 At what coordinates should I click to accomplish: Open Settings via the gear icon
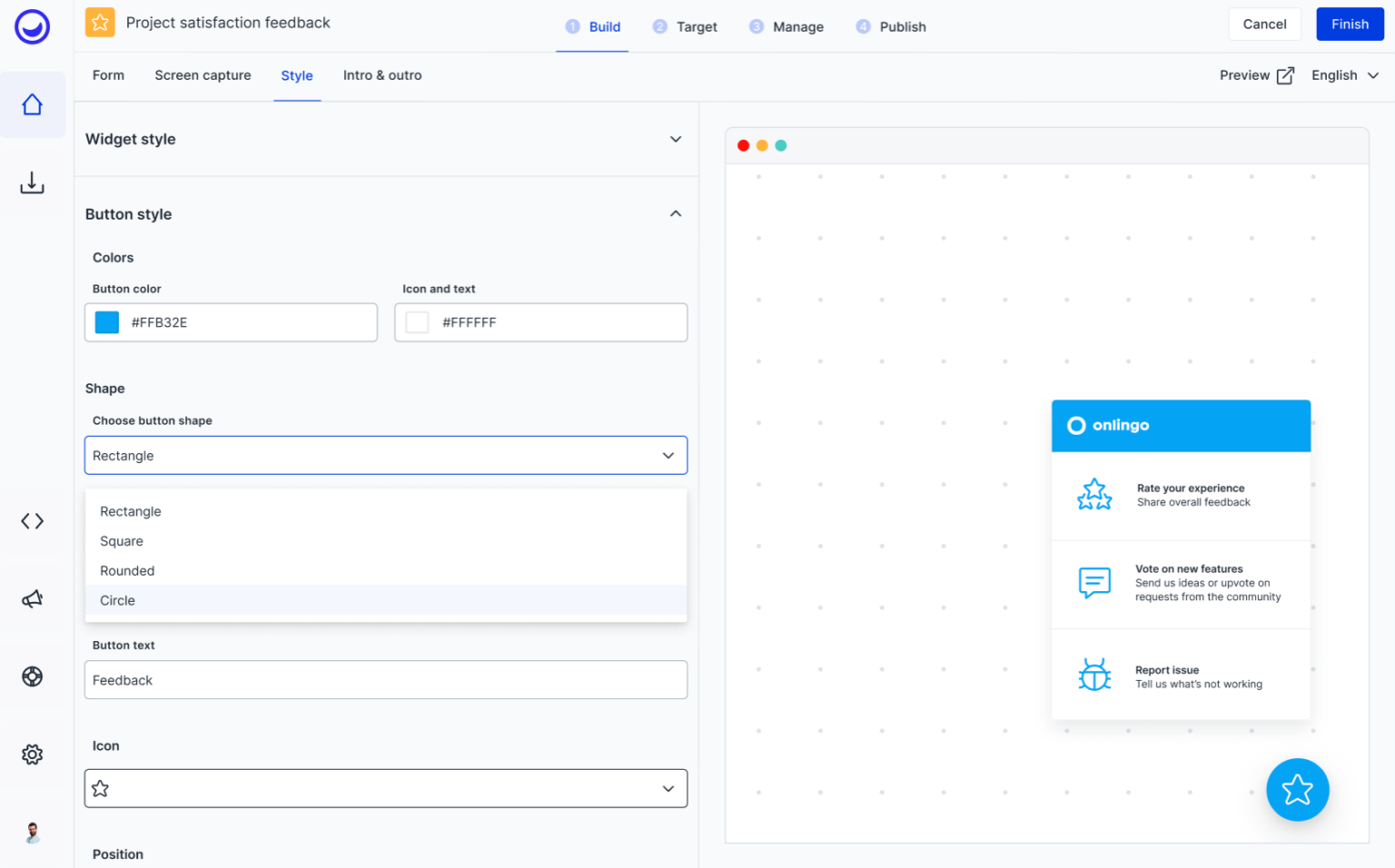[x=33, y=754]
